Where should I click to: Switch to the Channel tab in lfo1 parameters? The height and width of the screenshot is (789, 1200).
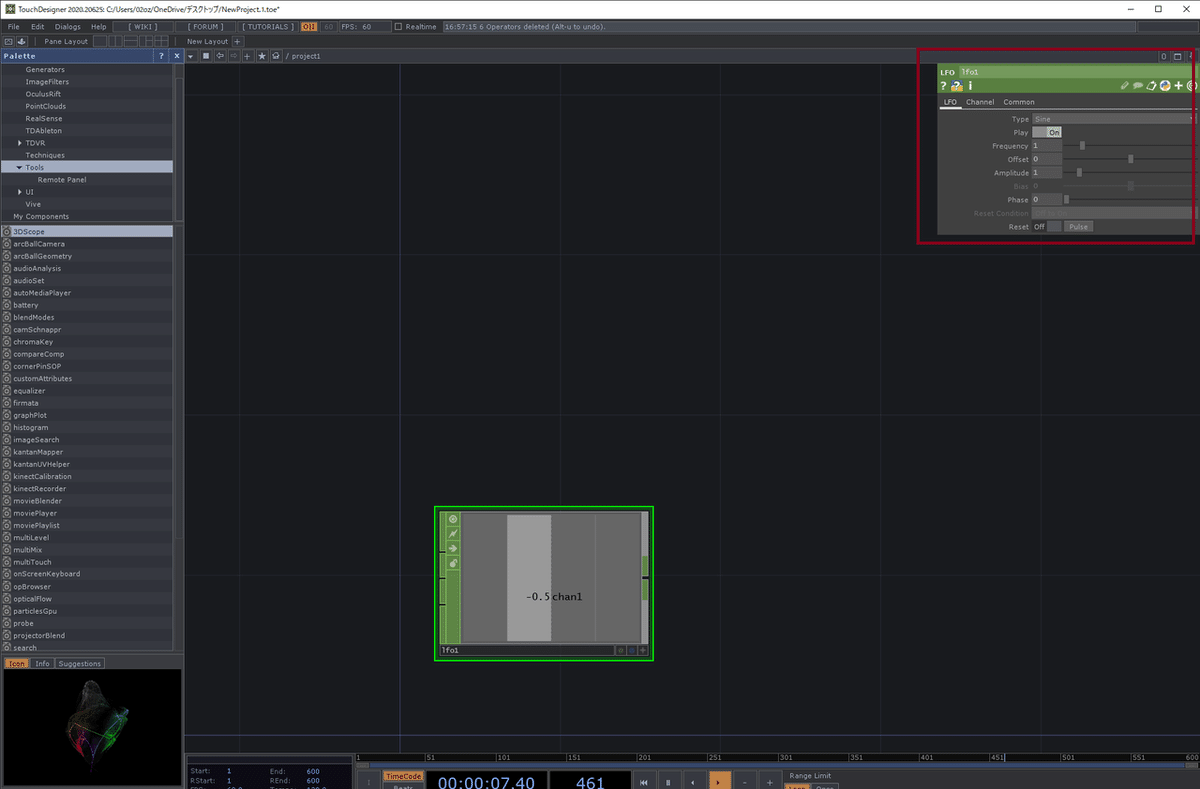click(980, 102)
